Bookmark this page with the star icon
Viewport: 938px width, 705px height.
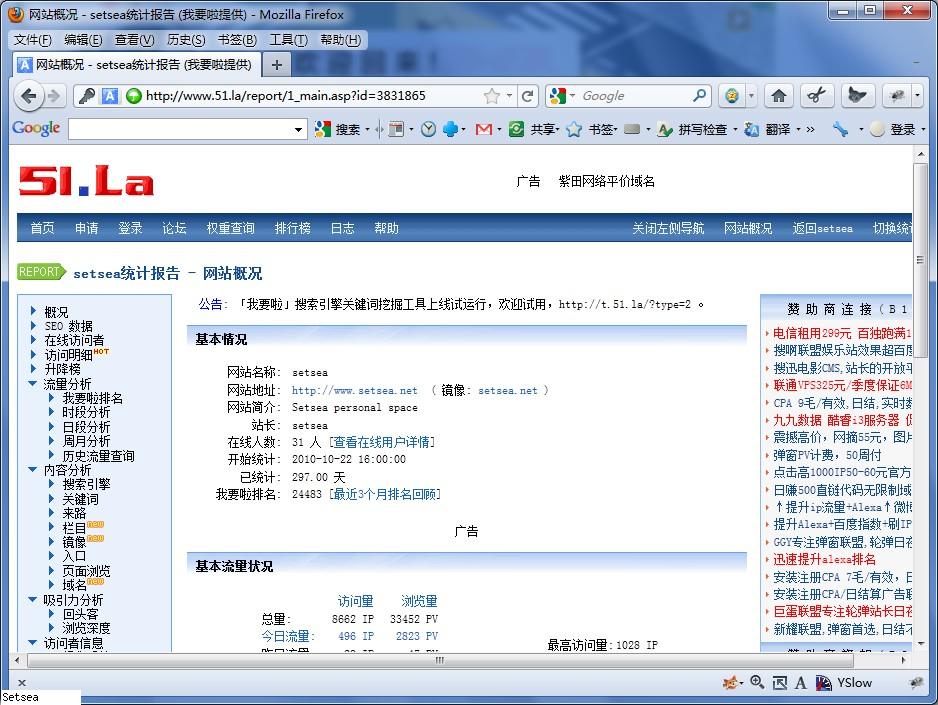[x=491, y=96]
